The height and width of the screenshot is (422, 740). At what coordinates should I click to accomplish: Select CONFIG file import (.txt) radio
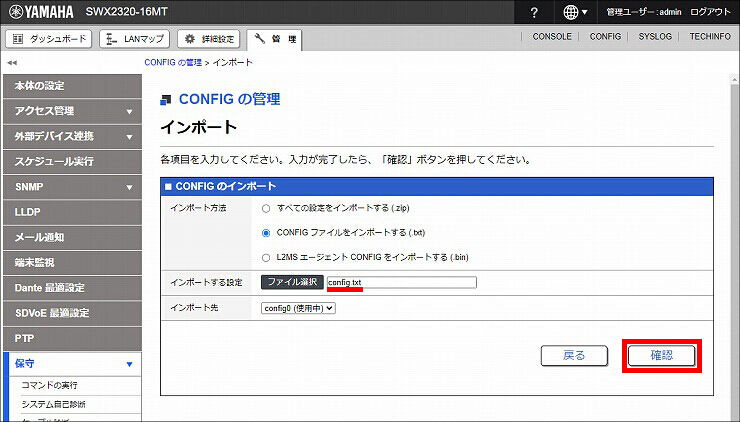[266, 233]
